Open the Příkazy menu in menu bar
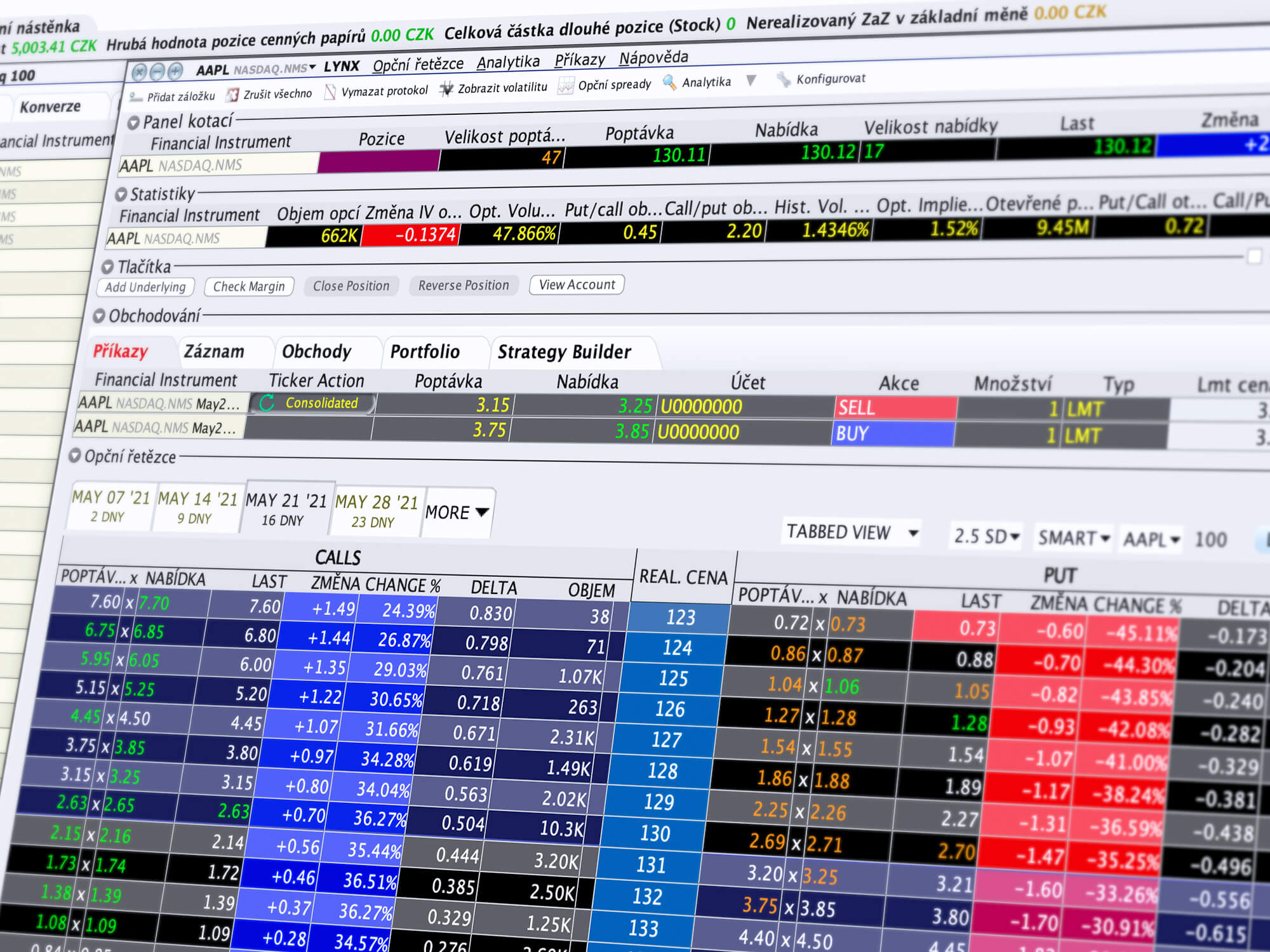Image resolution: width=1270 pixels, height=952 pixels. pyautogui.click(x=580, y=60)
